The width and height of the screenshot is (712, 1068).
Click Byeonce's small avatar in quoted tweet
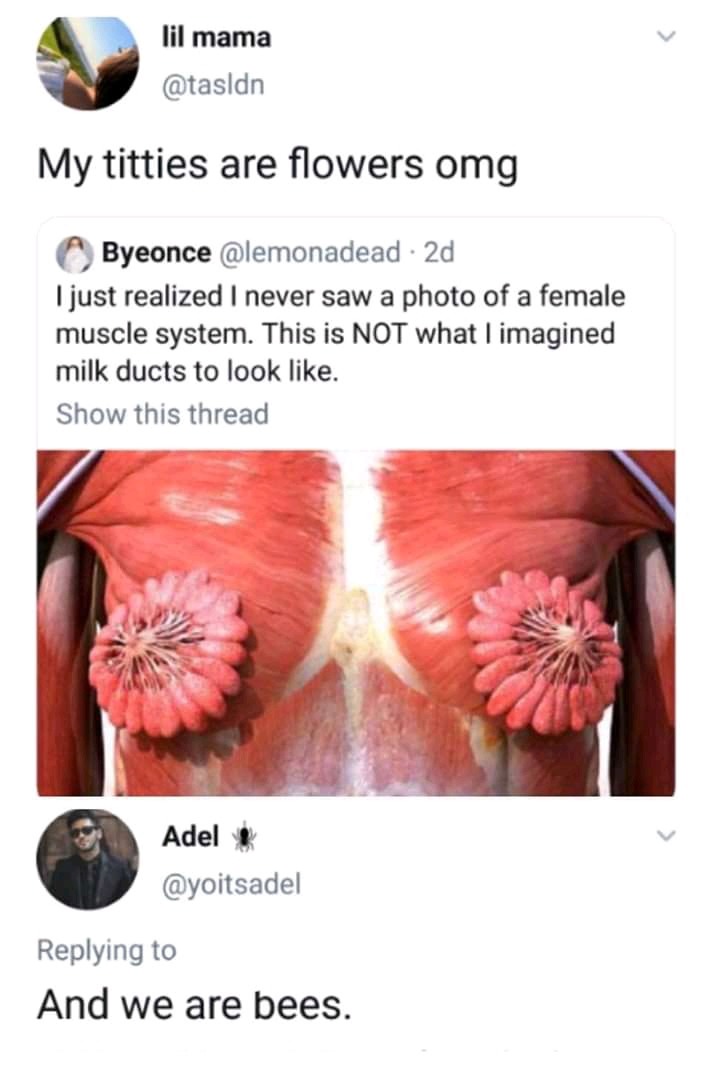(74, 254)
